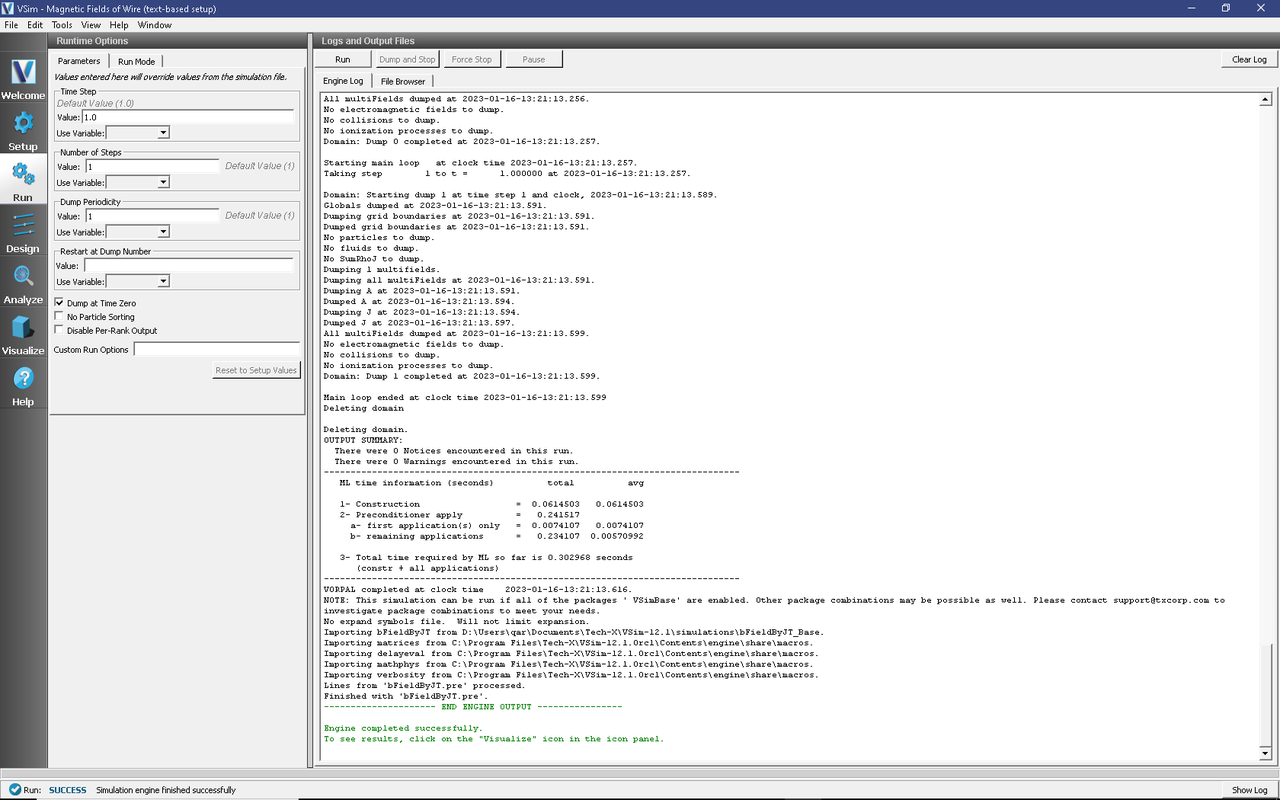The height and width of the screenshot is (800, 1280).
Task: Enable Disable Per-Rank Output checkbox
Action: point(59,331)
